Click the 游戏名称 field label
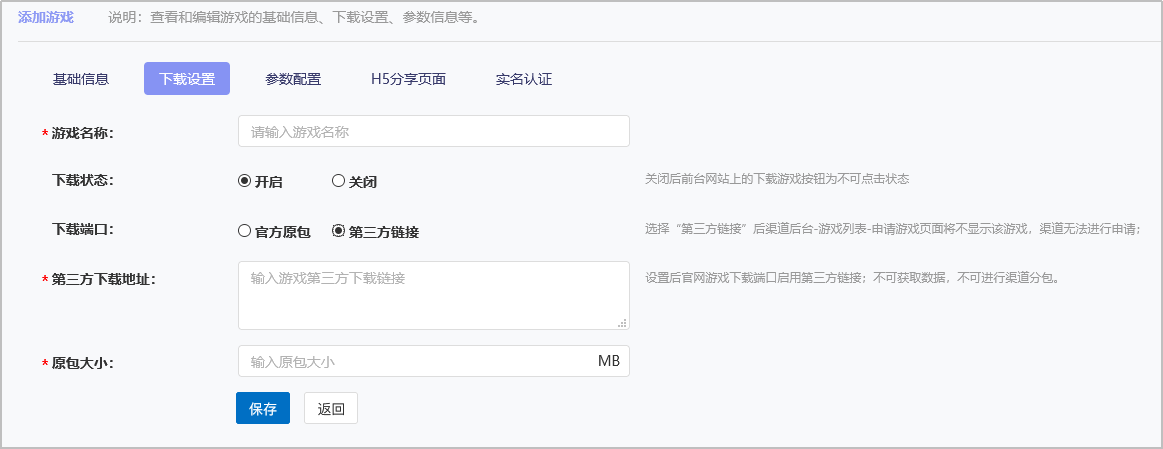The image size is (1163, 449). [x=82, y=133]
